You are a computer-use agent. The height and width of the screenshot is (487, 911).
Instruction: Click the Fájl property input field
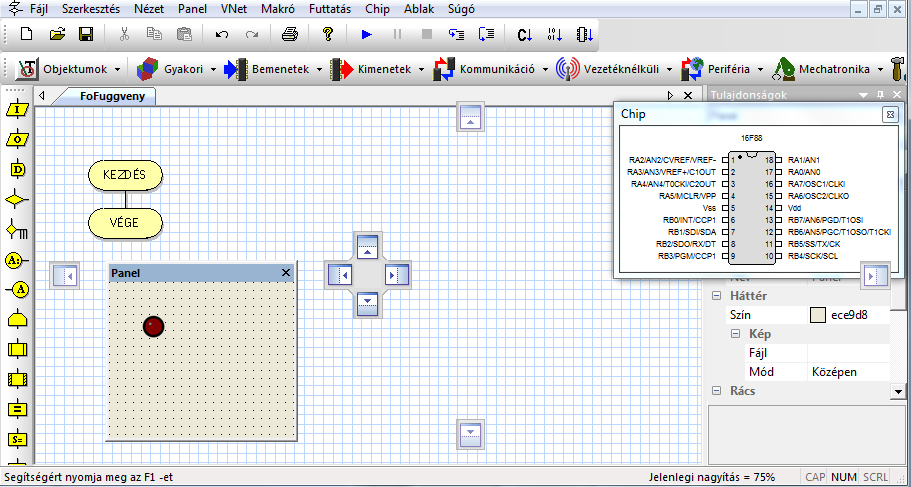pyautogui.click(x=849, y=353)
